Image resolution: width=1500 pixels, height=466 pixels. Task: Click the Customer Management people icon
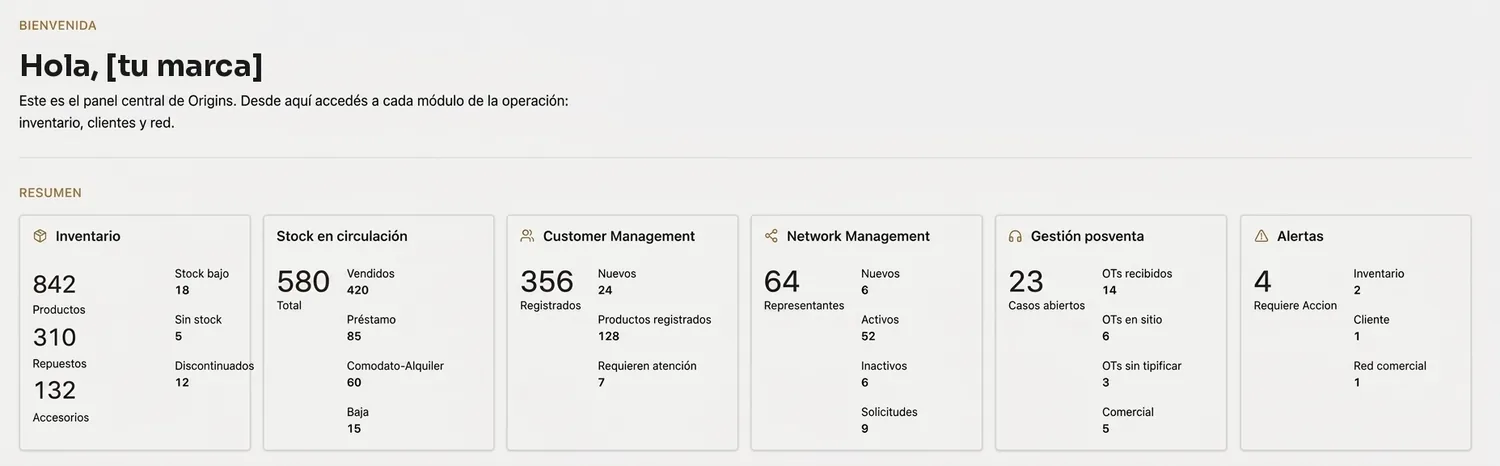click(527, 236)
